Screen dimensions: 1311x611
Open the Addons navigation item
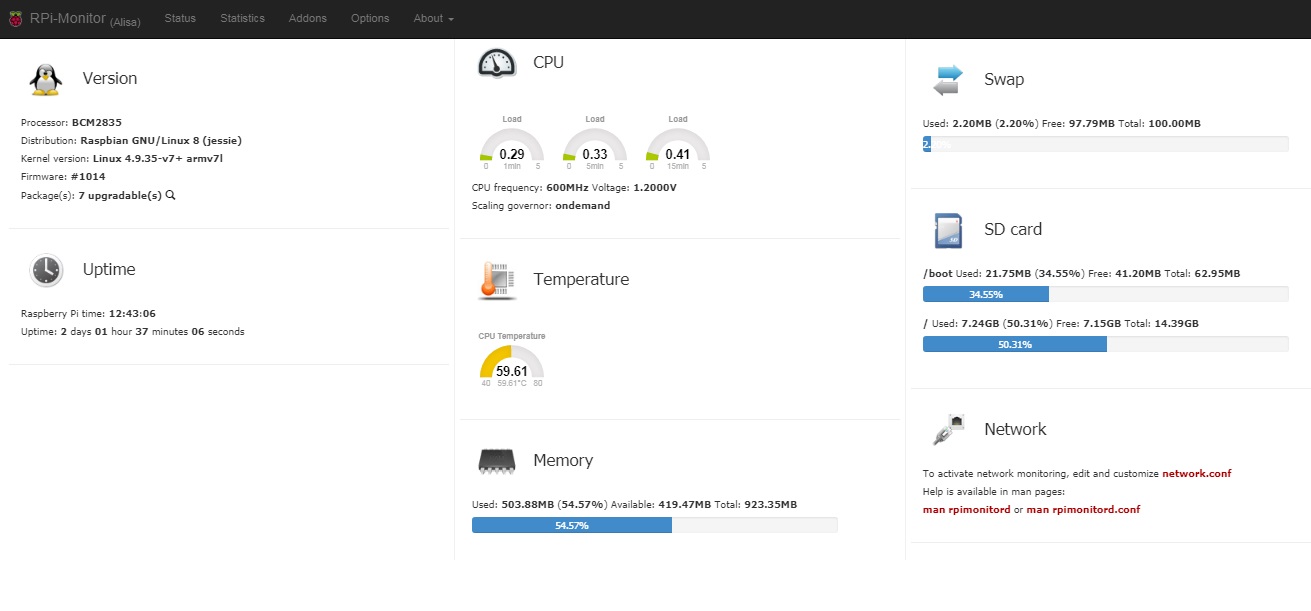[x=307, y=18]
